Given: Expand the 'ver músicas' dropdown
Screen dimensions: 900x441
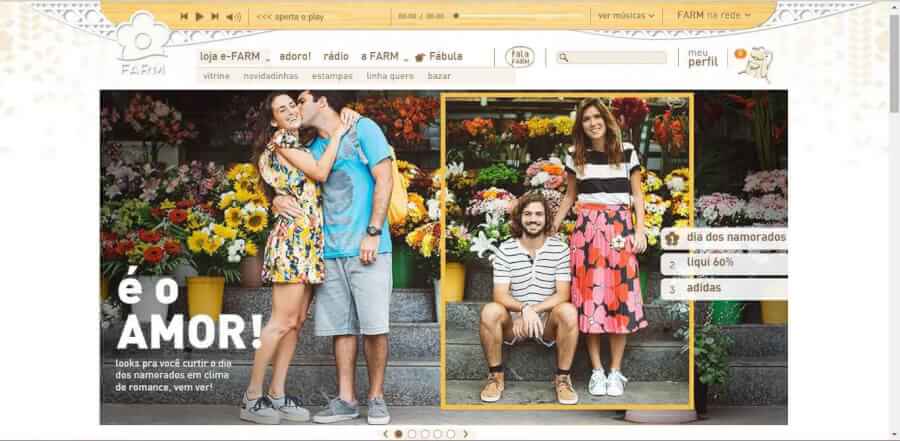Looking at the screenshot, I should click(x=626, y=16).
